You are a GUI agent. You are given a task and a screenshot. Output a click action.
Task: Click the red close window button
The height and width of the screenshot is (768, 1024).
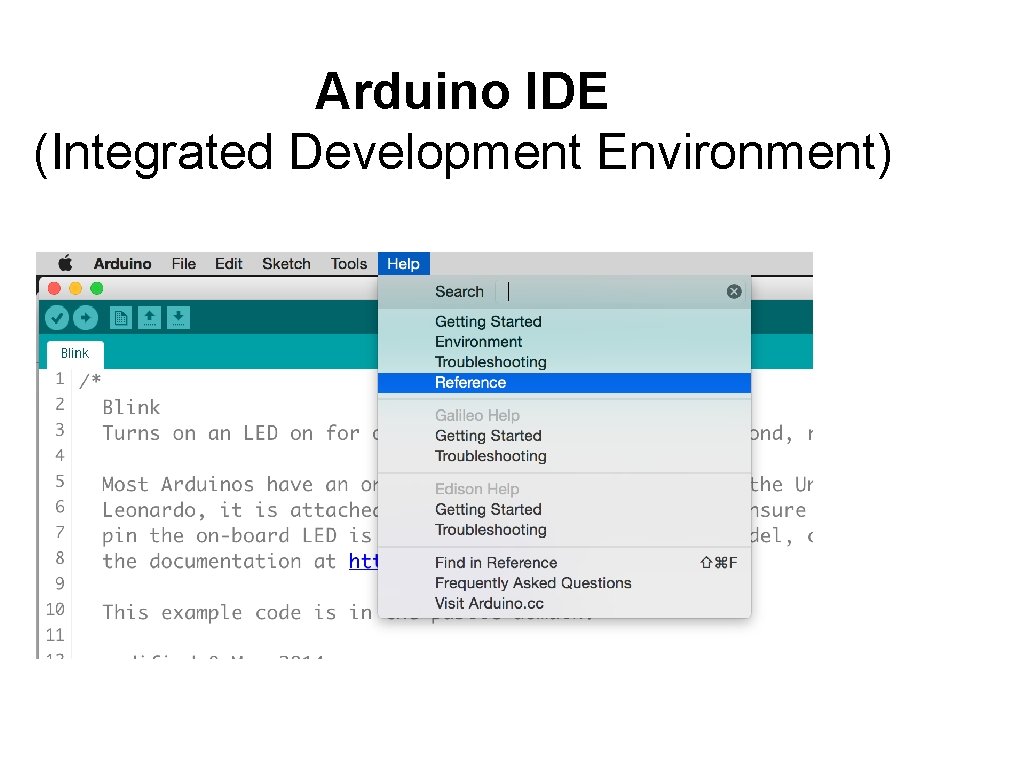pos(55,289)
